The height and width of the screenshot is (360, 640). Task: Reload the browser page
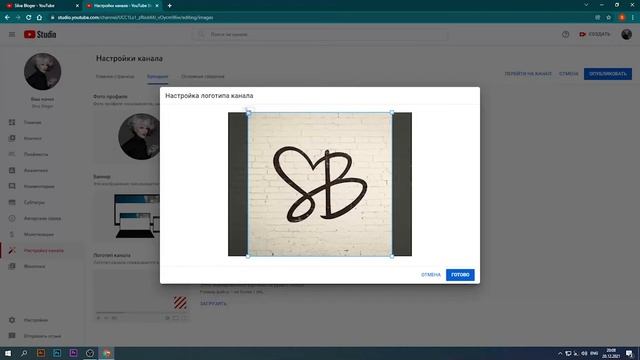pyautogui.click(x=29, y=18)
